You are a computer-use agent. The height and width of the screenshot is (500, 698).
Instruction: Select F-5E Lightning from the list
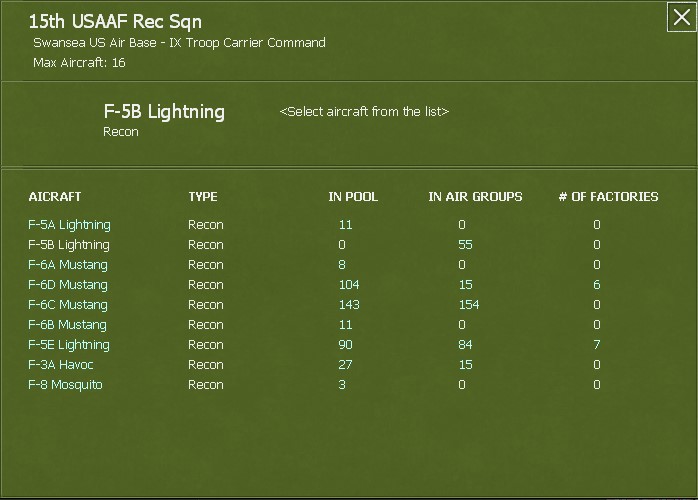69,345
